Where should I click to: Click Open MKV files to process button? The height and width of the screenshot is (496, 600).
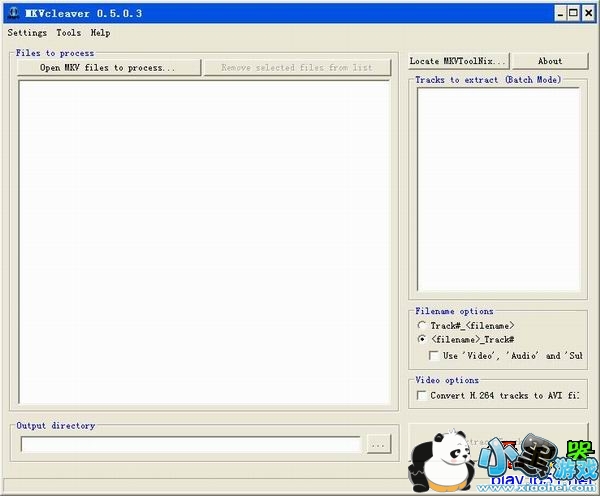[x=108, y=68]
